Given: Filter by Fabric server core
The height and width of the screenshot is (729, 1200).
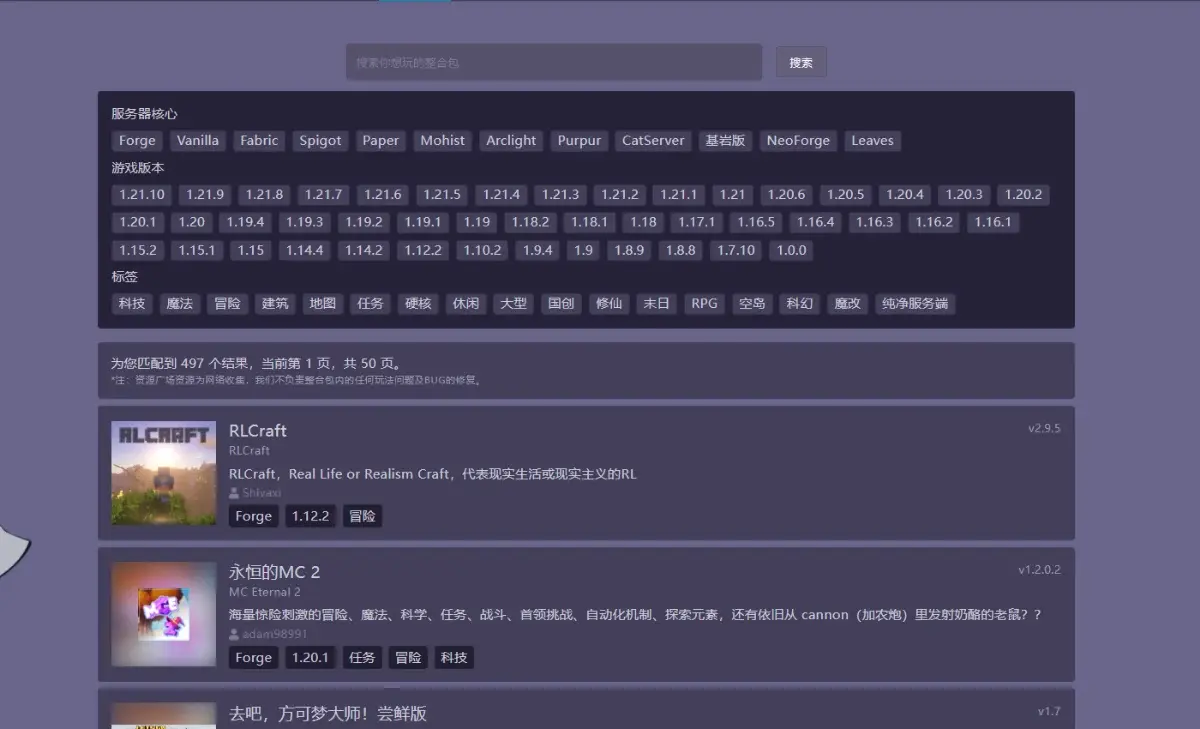Looking at the screenshot, I should (259, 141).
